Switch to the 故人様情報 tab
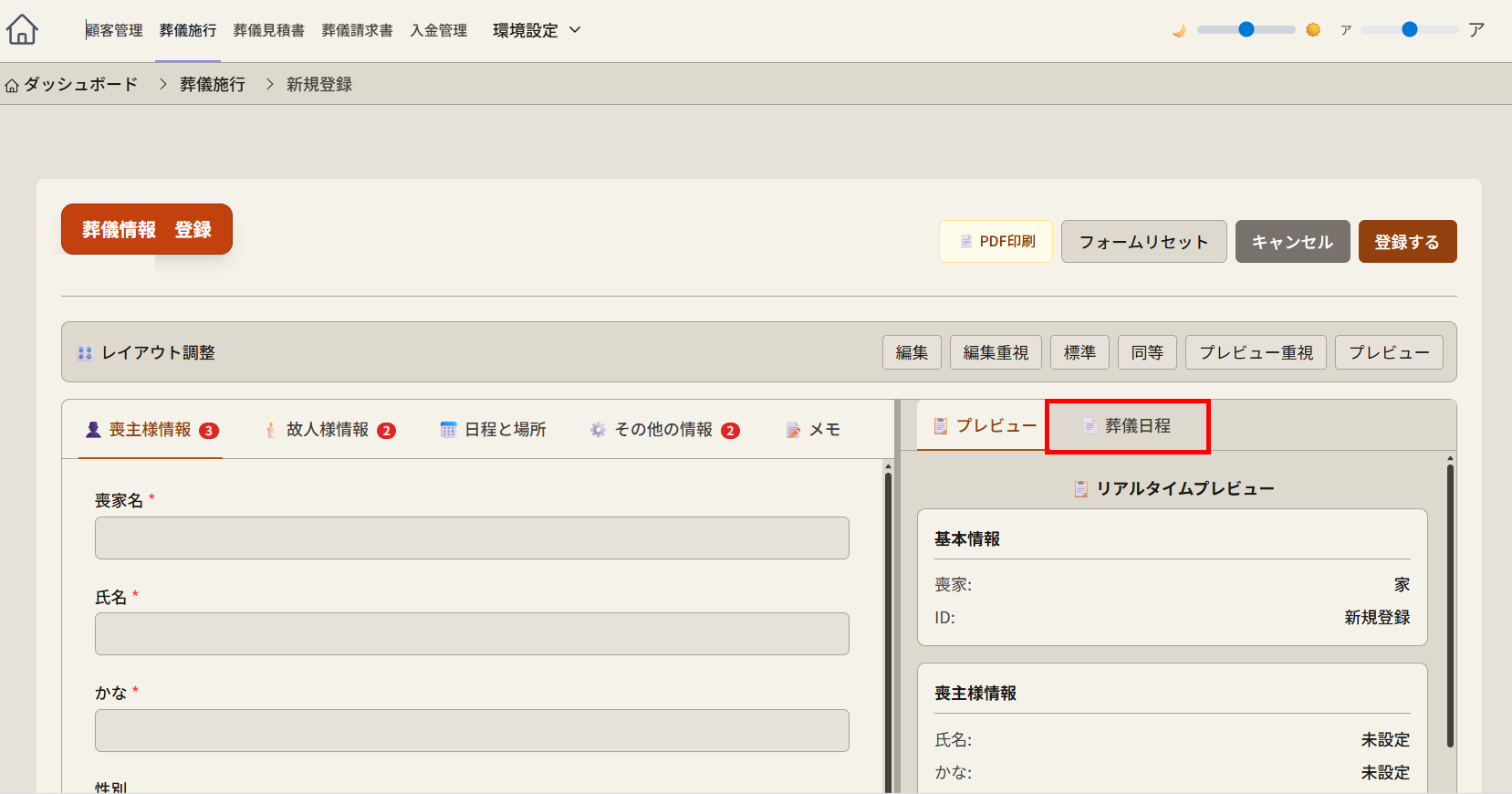The height and width of the screenshot is (794, 1512). (328, 430)
